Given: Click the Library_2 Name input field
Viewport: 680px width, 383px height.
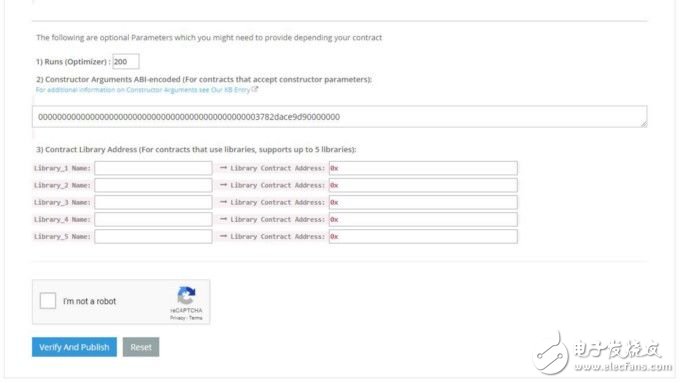Looking at the screenshot, I should tap(154, 185).
